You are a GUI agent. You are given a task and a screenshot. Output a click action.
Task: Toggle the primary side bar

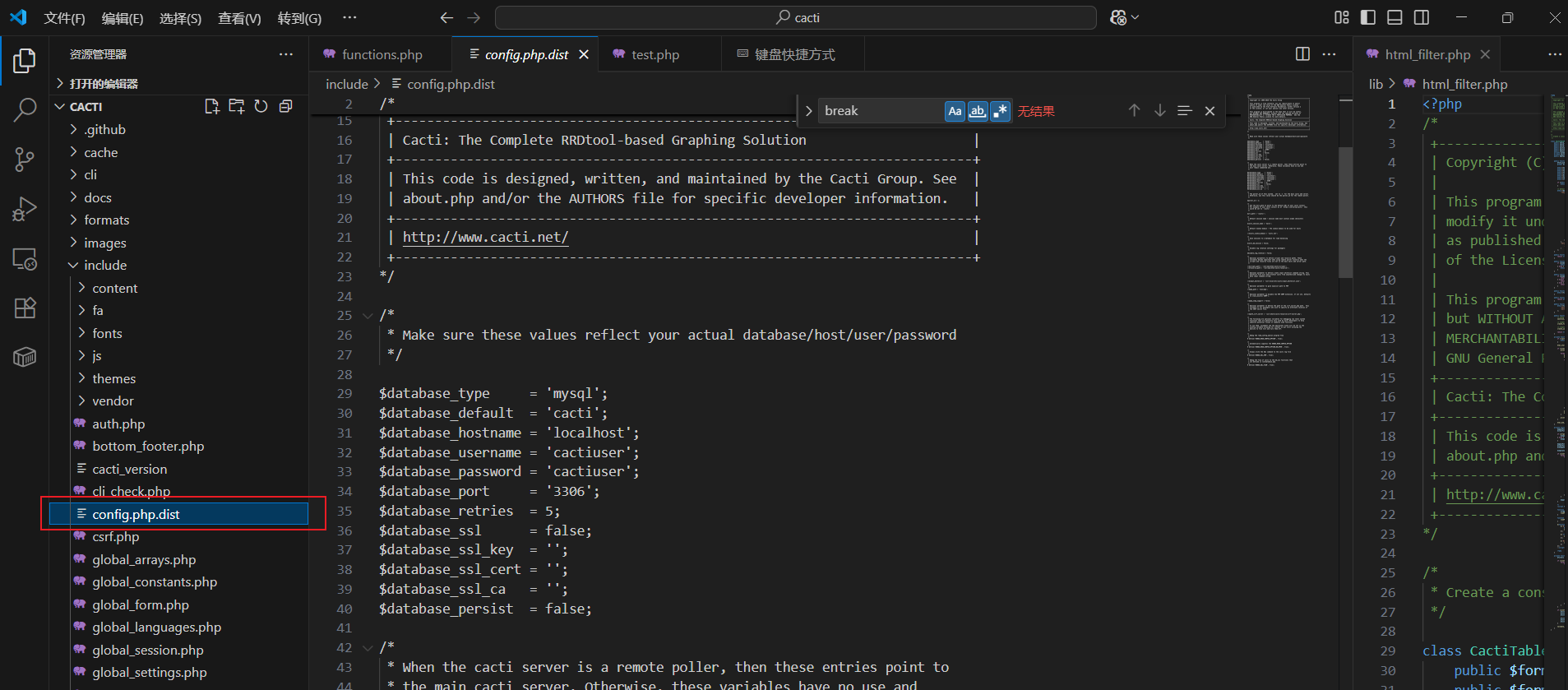point(1368,17)
